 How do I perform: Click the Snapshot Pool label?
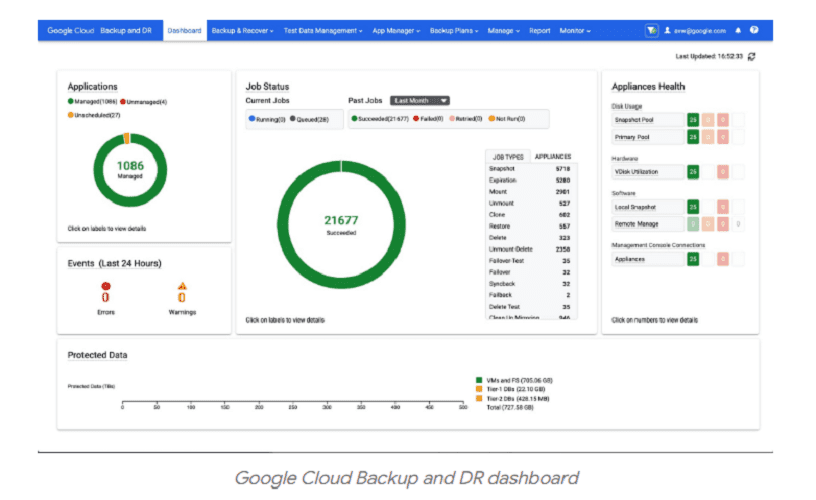point(634,120)
